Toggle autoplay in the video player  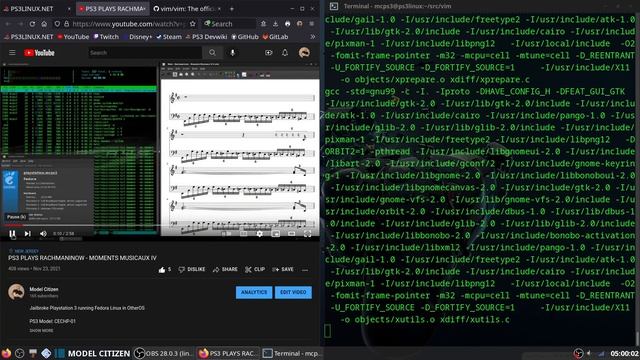(x=226, y=233)
